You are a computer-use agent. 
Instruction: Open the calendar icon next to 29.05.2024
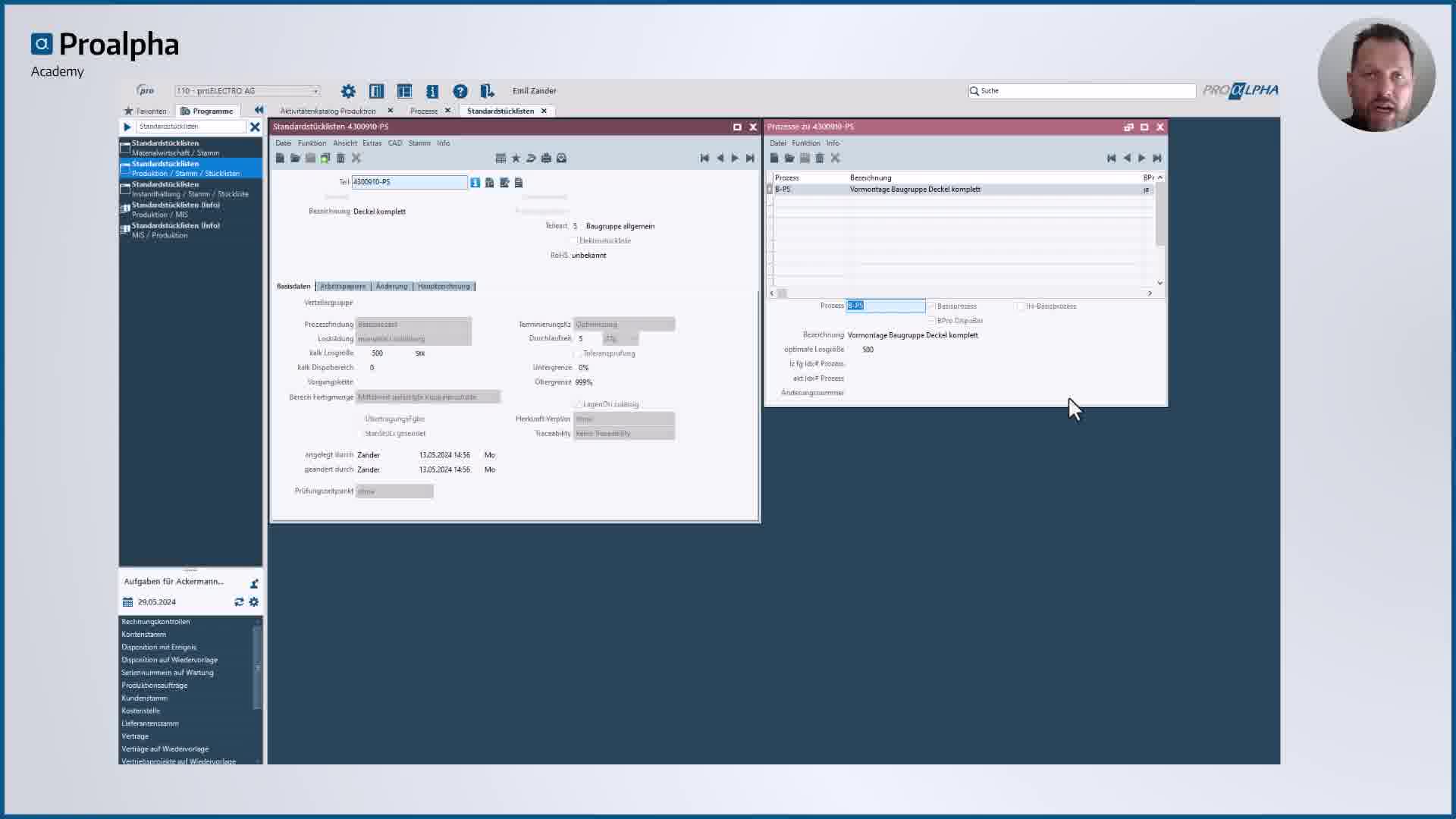127,601
